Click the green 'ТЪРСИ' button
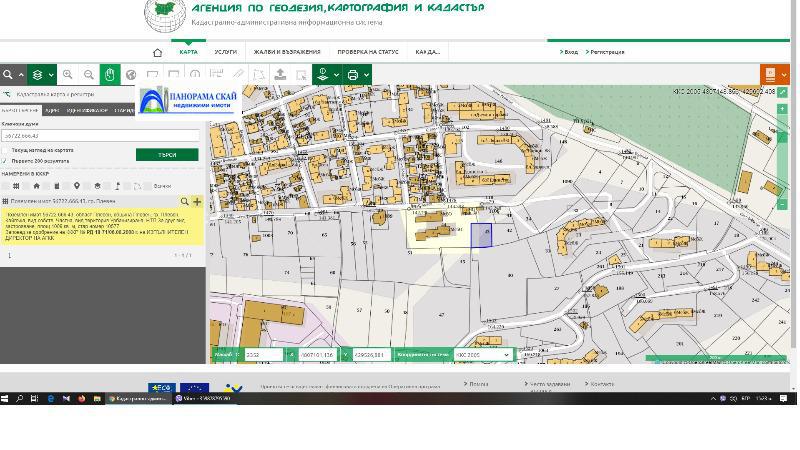This screenshot has height=450, width=800. (167, 155)
